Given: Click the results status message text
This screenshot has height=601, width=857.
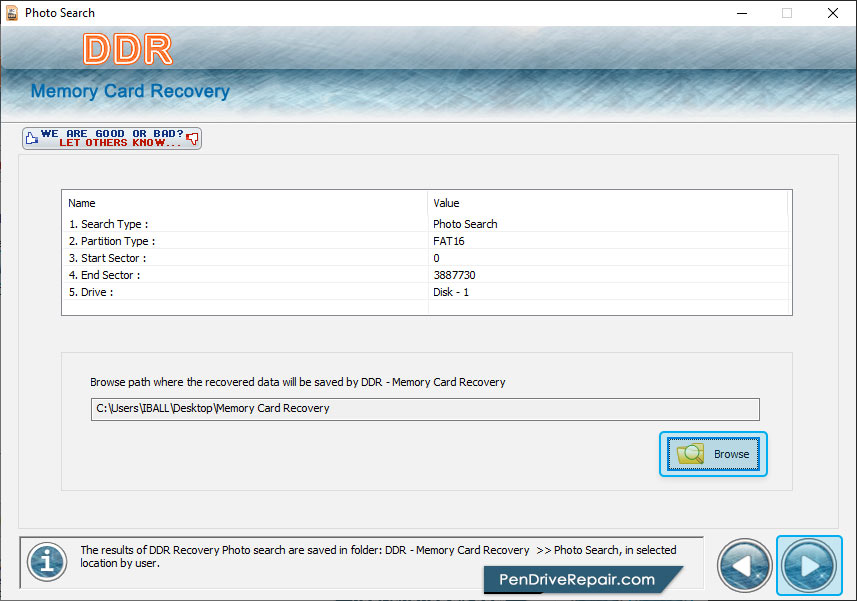Looking at the screenshot, I should (378, 556).
